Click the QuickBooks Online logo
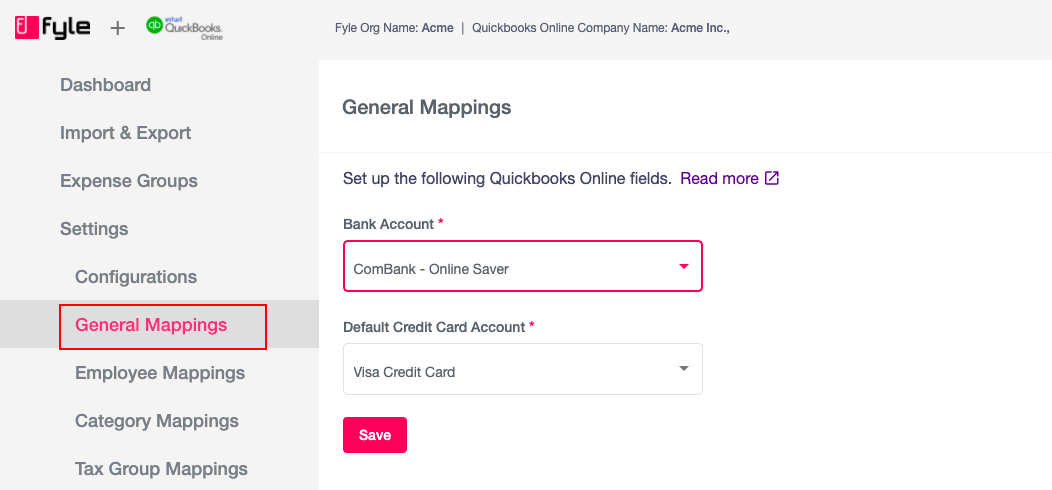This screenshot has width=1052, height=490. [185, 28]
